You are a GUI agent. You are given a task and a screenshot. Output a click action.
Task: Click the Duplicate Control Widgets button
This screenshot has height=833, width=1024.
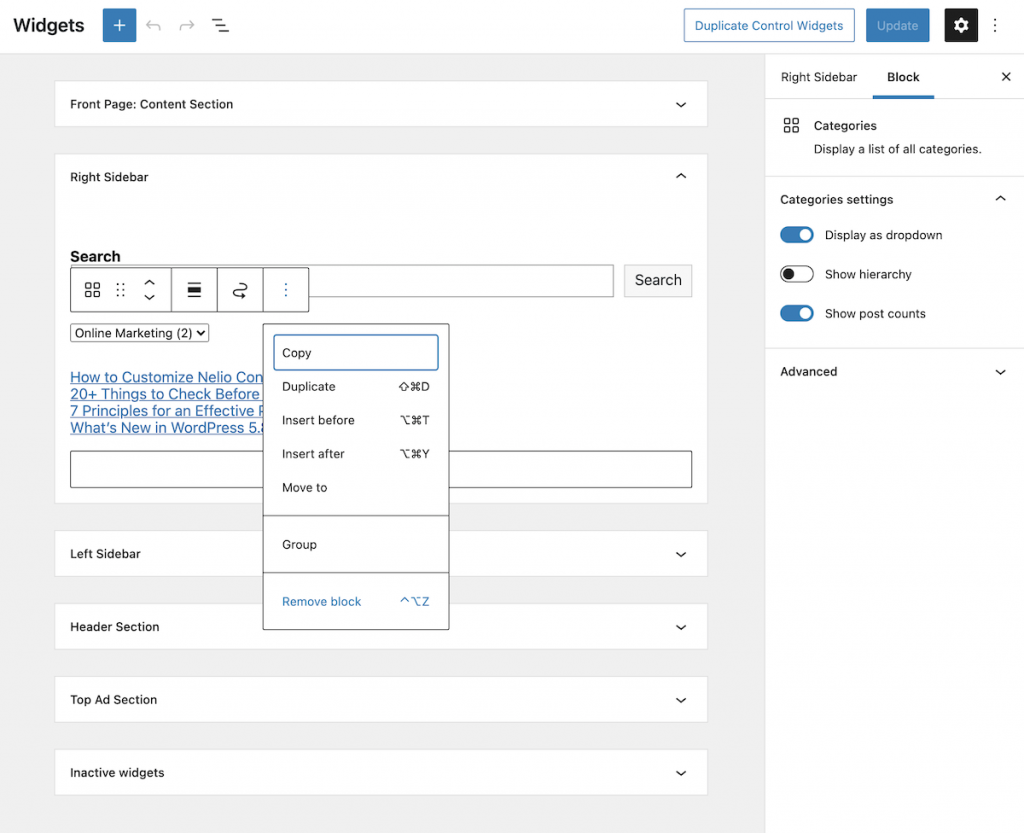pos(769,25)
